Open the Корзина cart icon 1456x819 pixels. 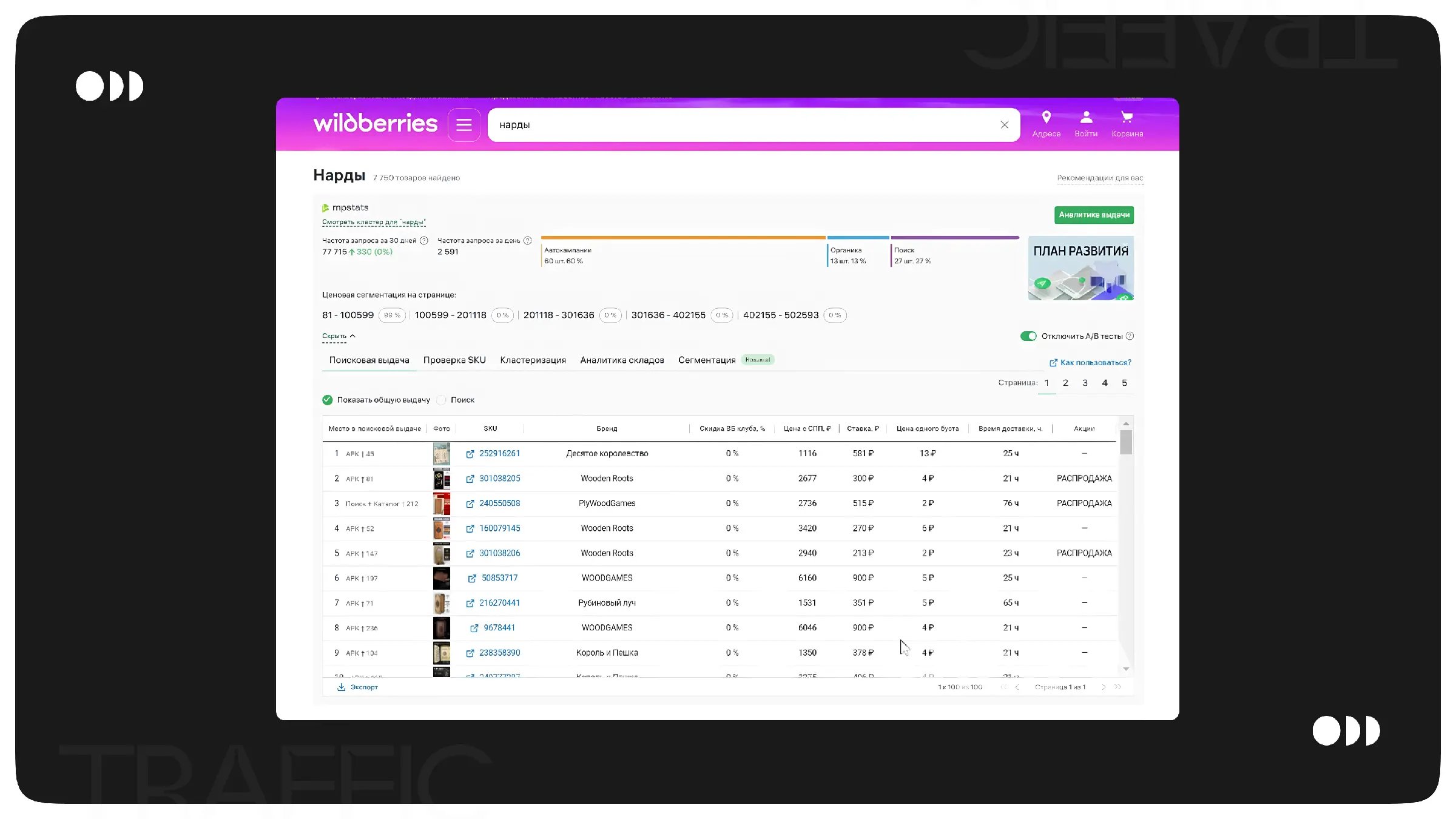(1127, 117)
